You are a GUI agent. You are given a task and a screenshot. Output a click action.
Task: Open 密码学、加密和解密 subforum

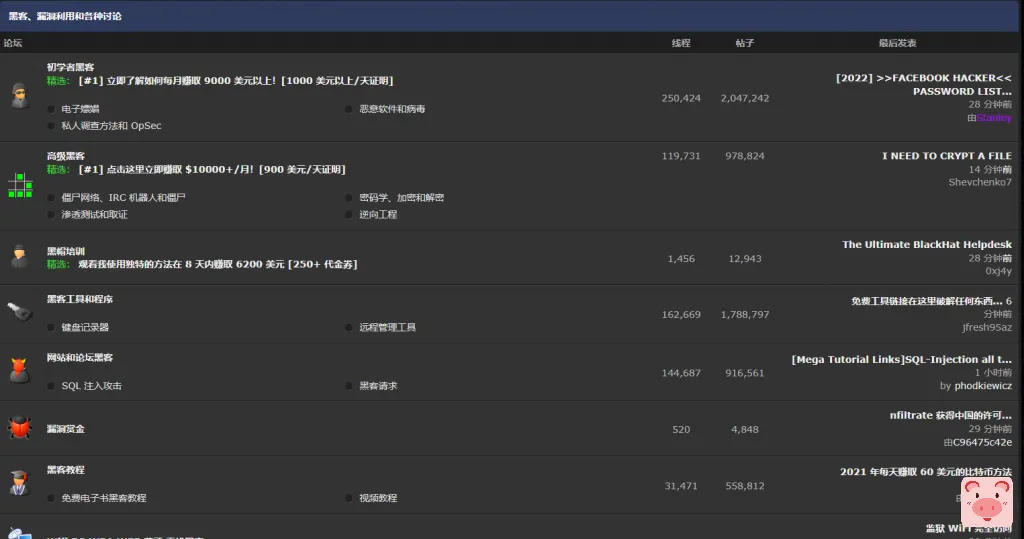point(402,197)
